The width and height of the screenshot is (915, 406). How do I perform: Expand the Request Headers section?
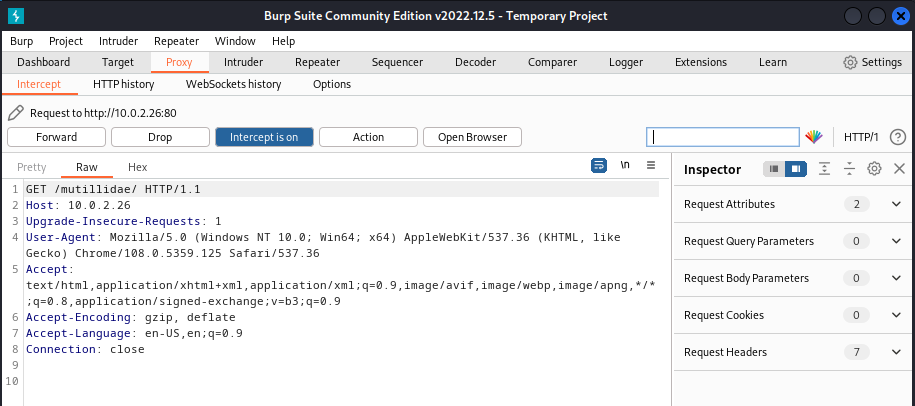(x=896, y=352)
